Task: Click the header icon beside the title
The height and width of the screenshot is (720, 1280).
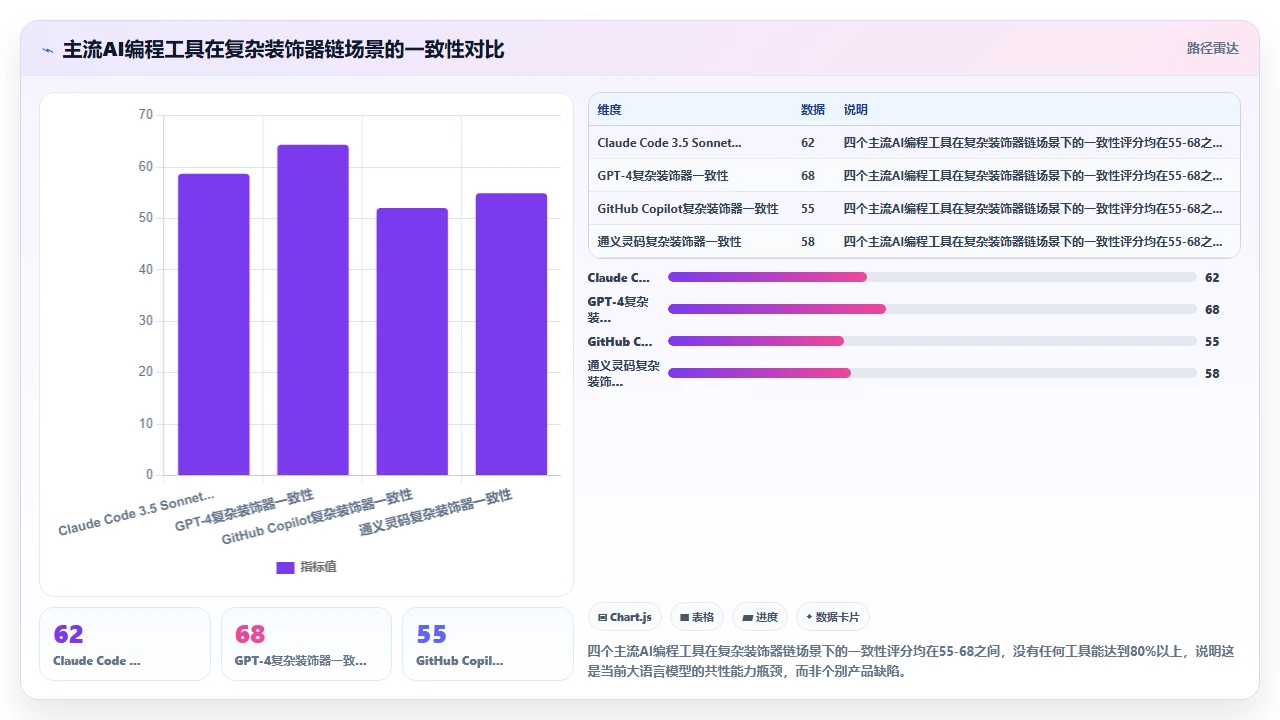Action: pyautogui.click(x=47, y=49)
